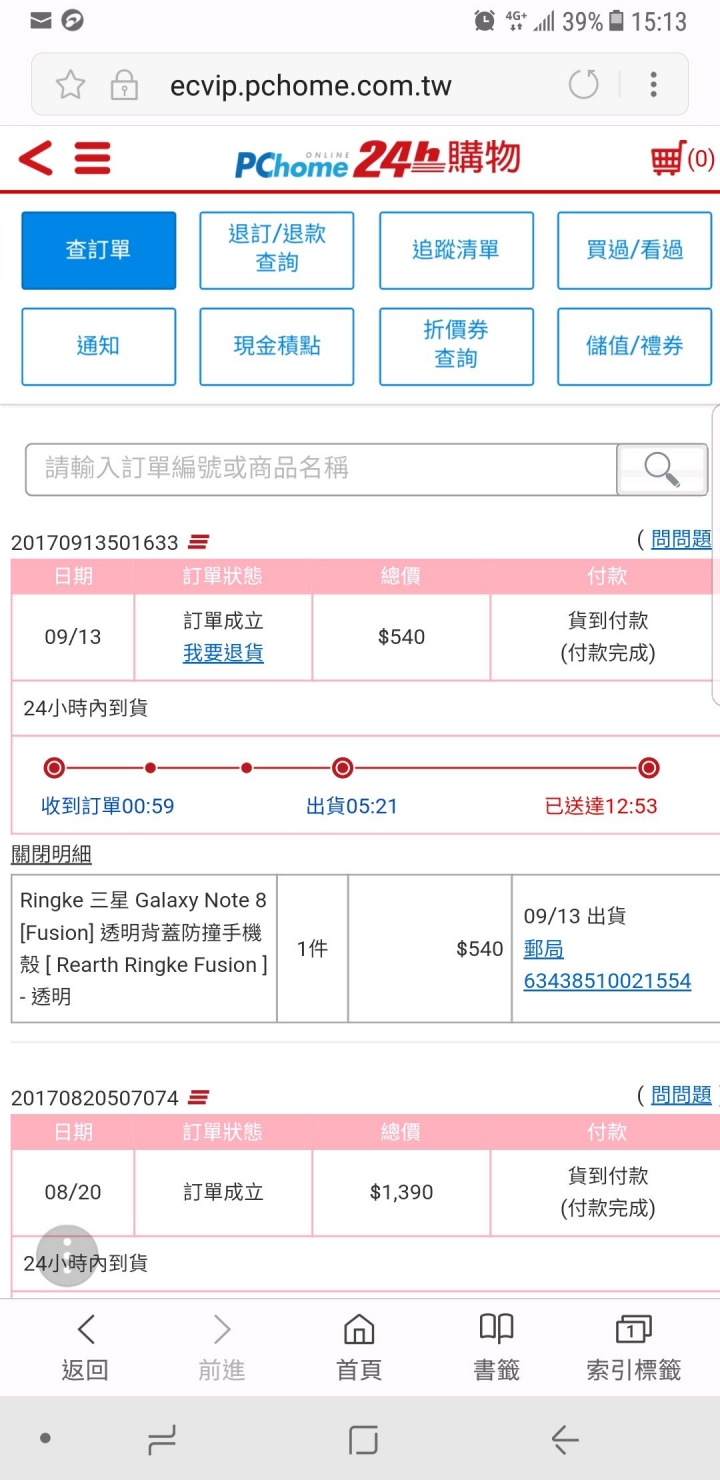Open the red hamburger menu
The width and height of the screenshot is (720, 1480).
(92, 158)
